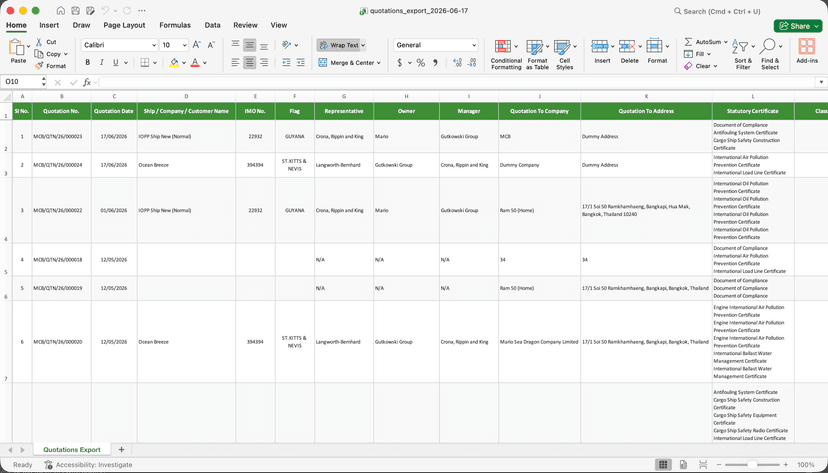Image resolution: width=828 pixels, height=473 pixels.
Task: Center text horizontally
Action: click(250, 63)
